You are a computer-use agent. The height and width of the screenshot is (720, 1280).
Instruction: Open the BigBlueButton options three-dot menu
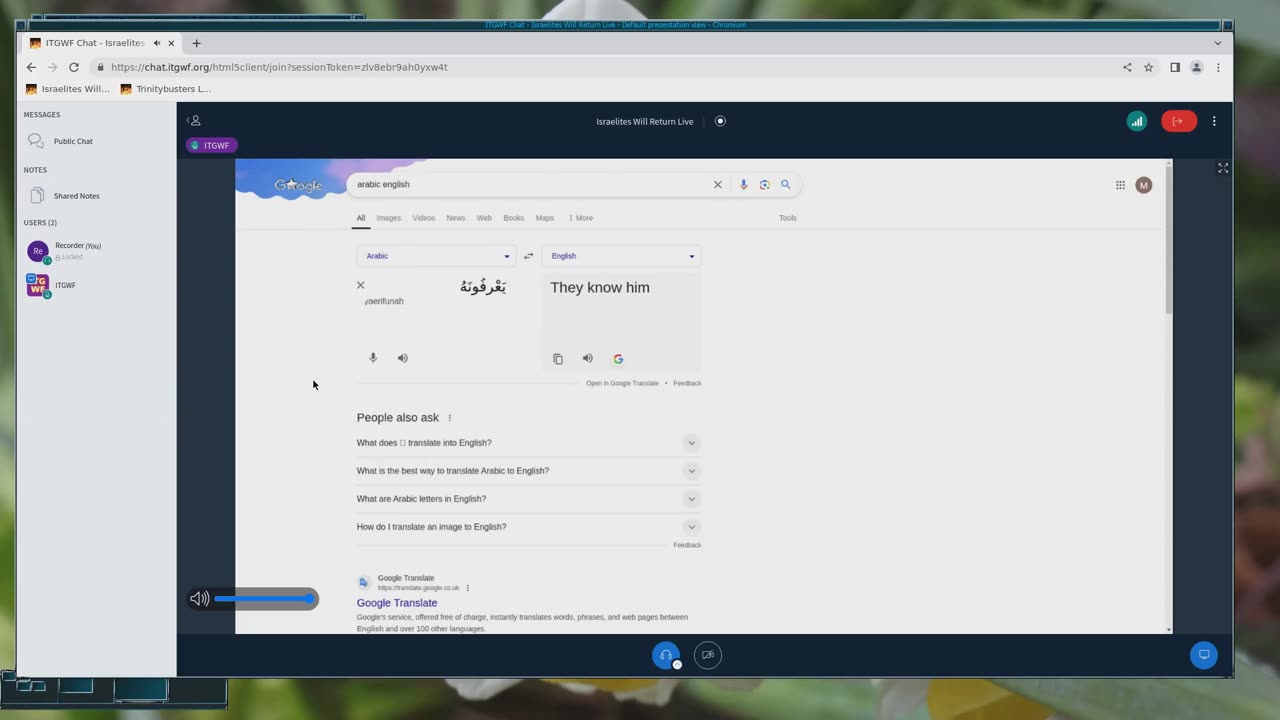tap(1214, 121)
